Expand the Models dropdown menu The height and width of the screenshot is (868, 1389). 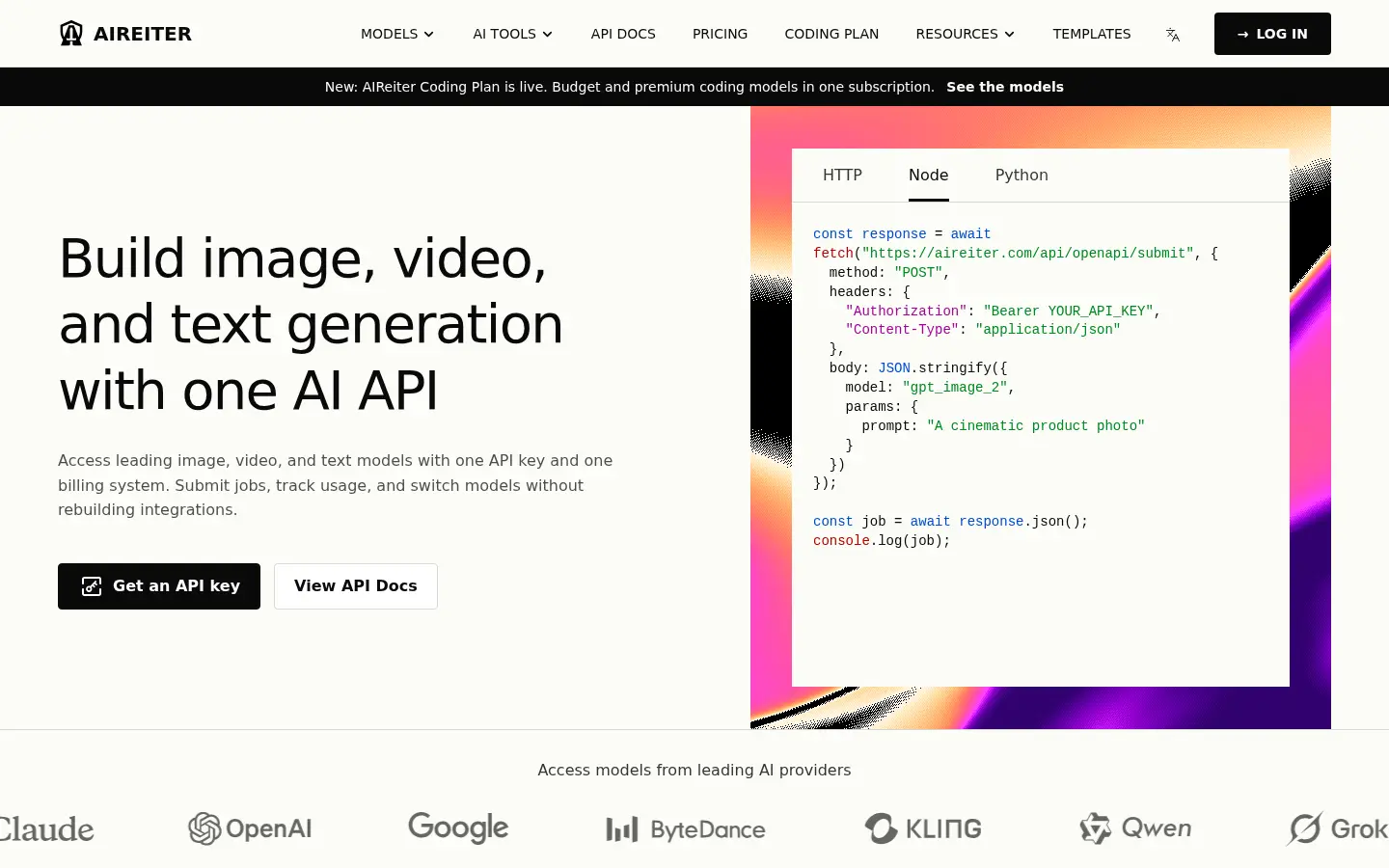click(397, 34)
